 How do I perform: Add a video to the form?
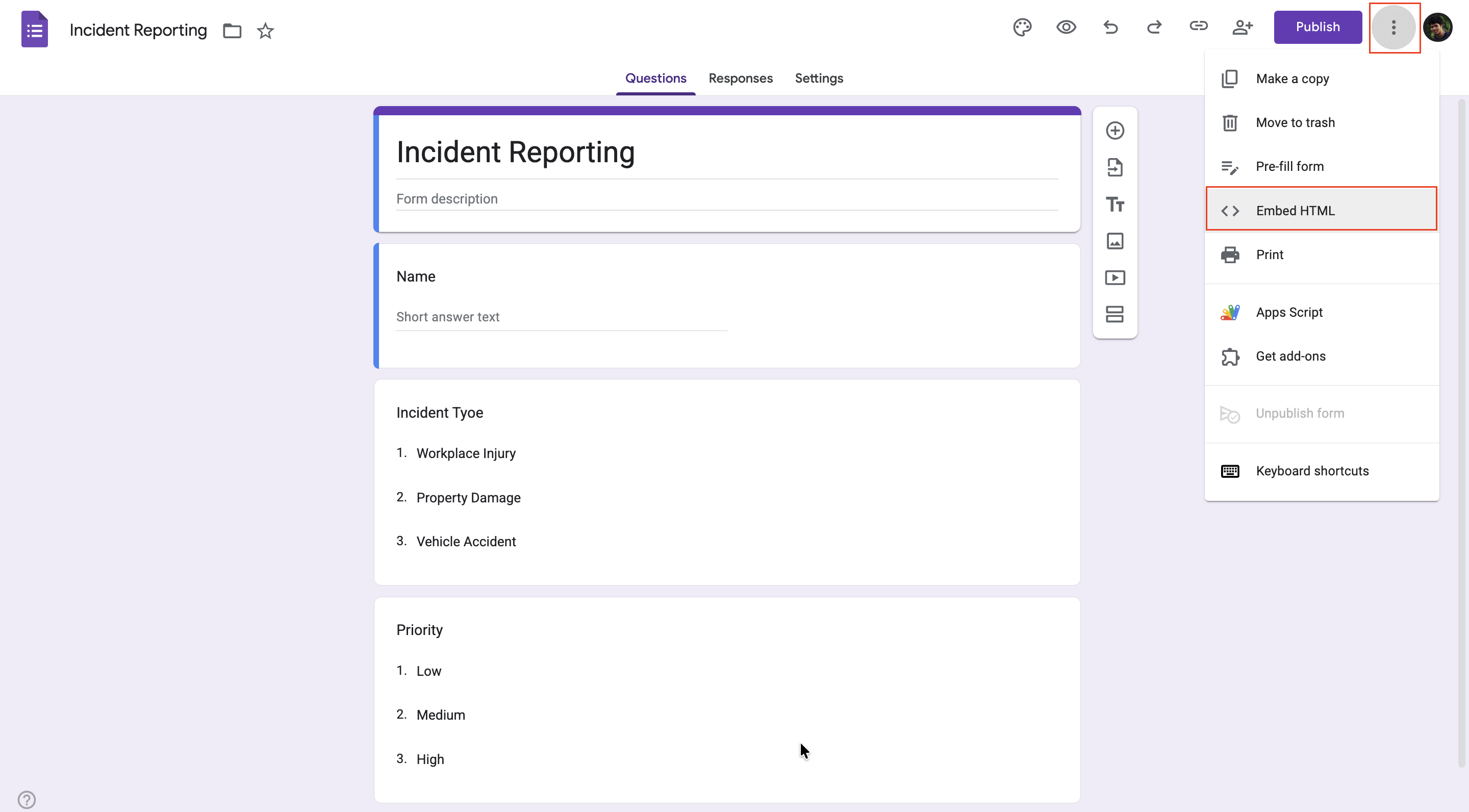pos(1115,277)
